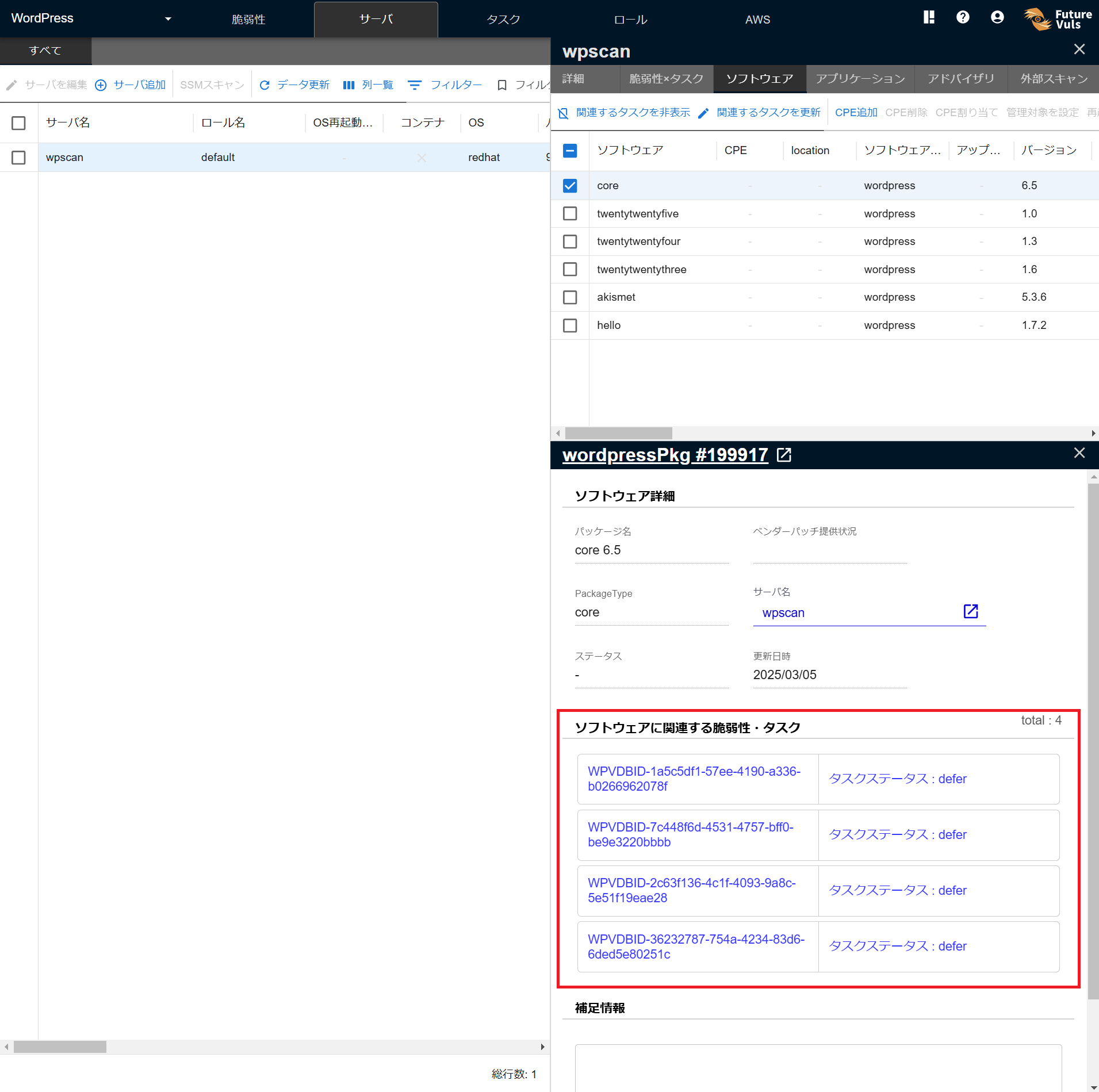Click the news panel icon in header
Screen dimensions: 1099x1092
pyautogui.click(x=929, y=18)
